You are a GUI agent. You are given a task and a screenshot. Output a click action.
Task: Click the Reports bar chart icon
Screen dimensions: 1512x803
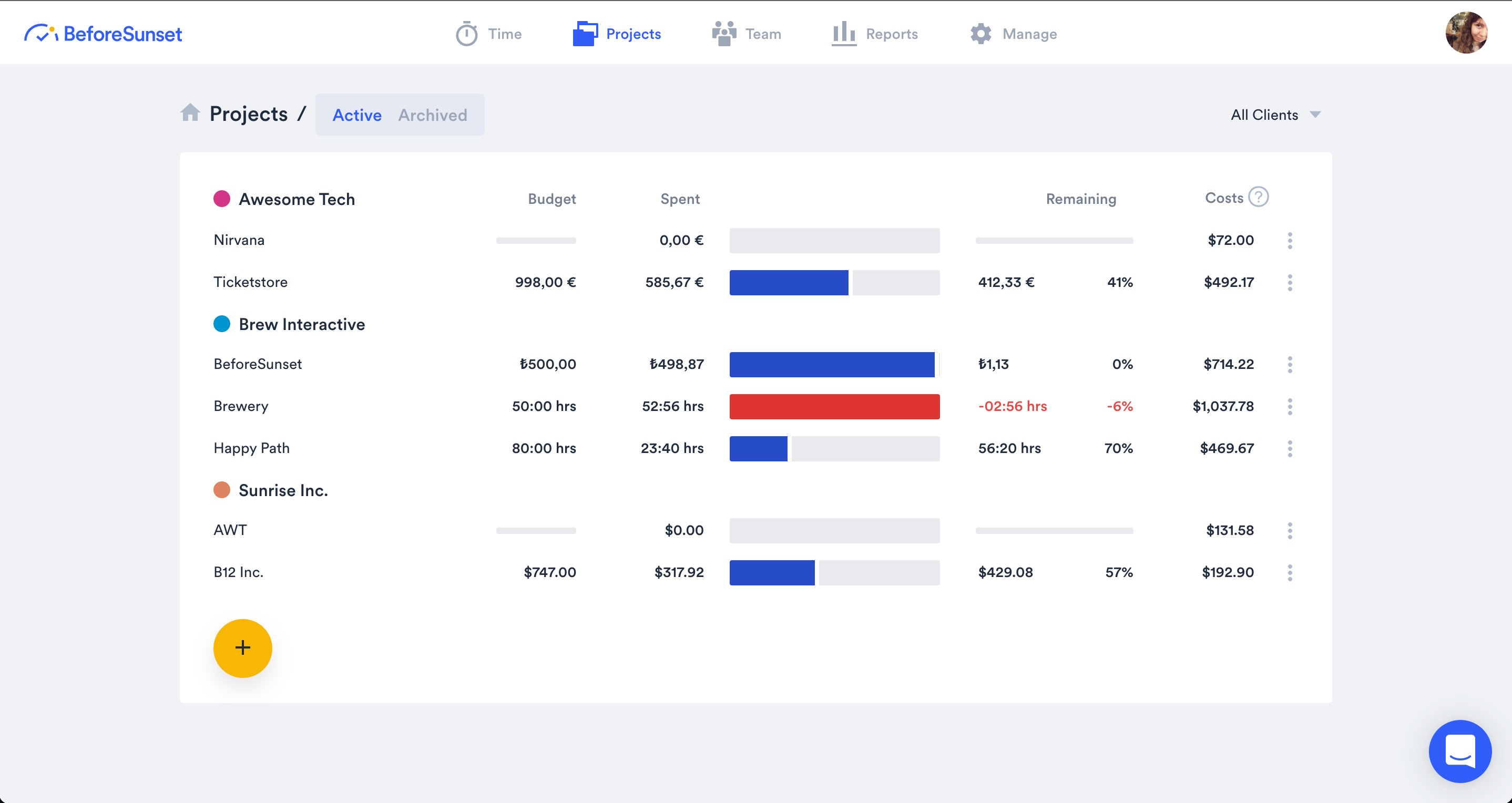[843, 34]
